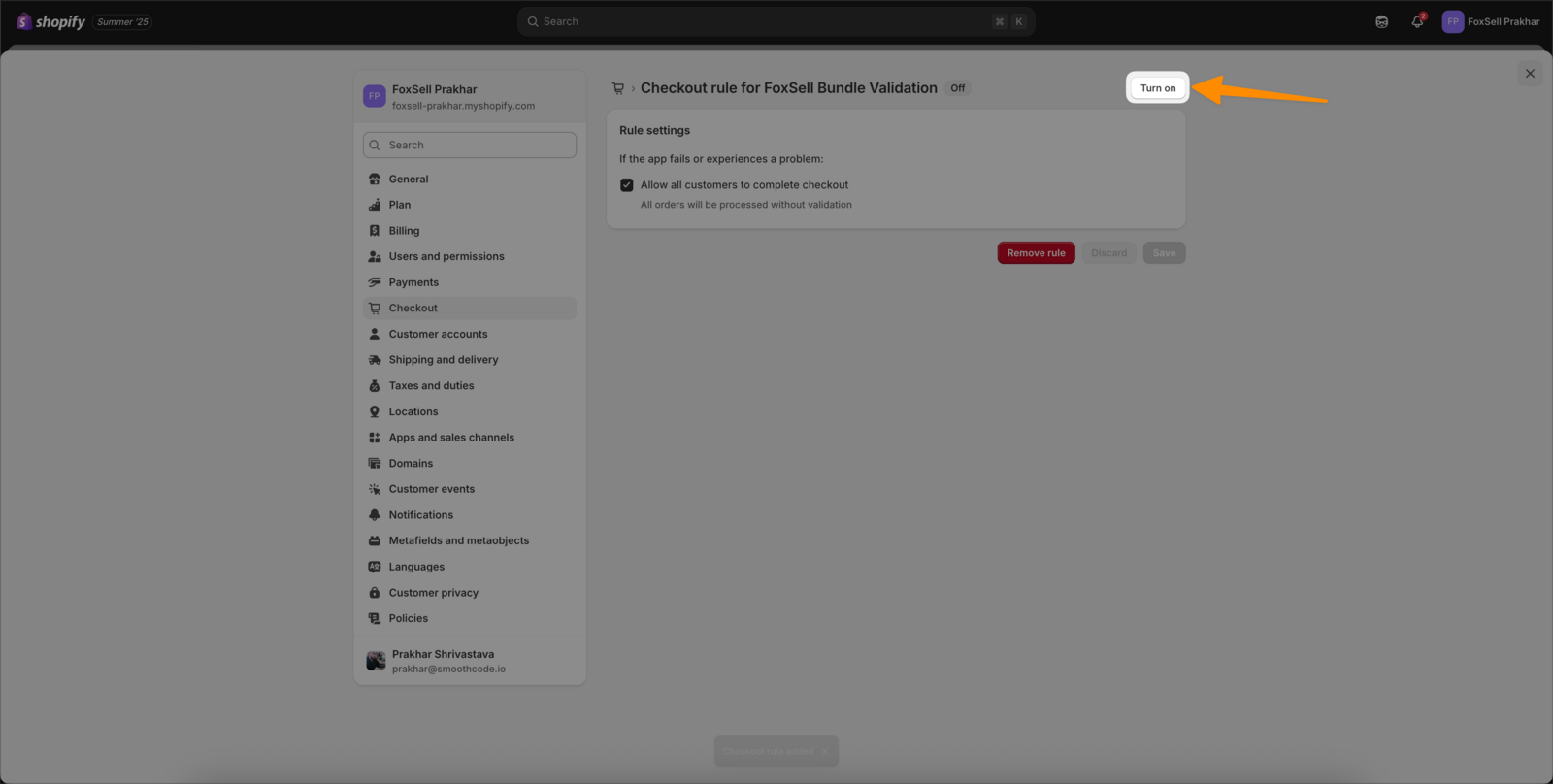
Task: Click the top Shopify admin search bar
Action: coord(776,21)
